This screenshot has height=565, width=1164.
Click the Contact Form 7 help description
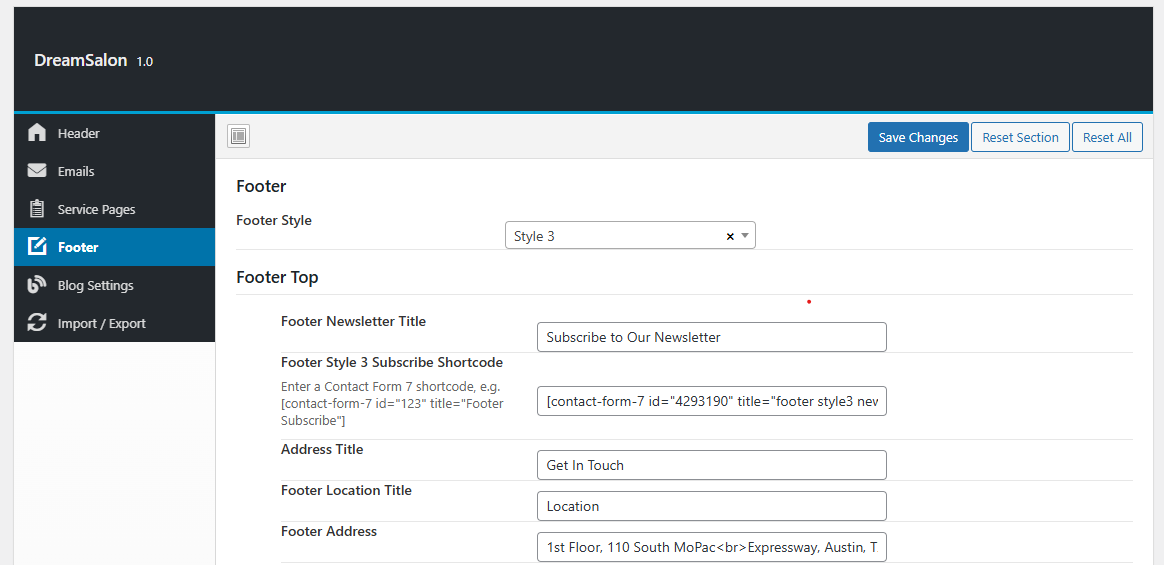[x=393, y=404]
